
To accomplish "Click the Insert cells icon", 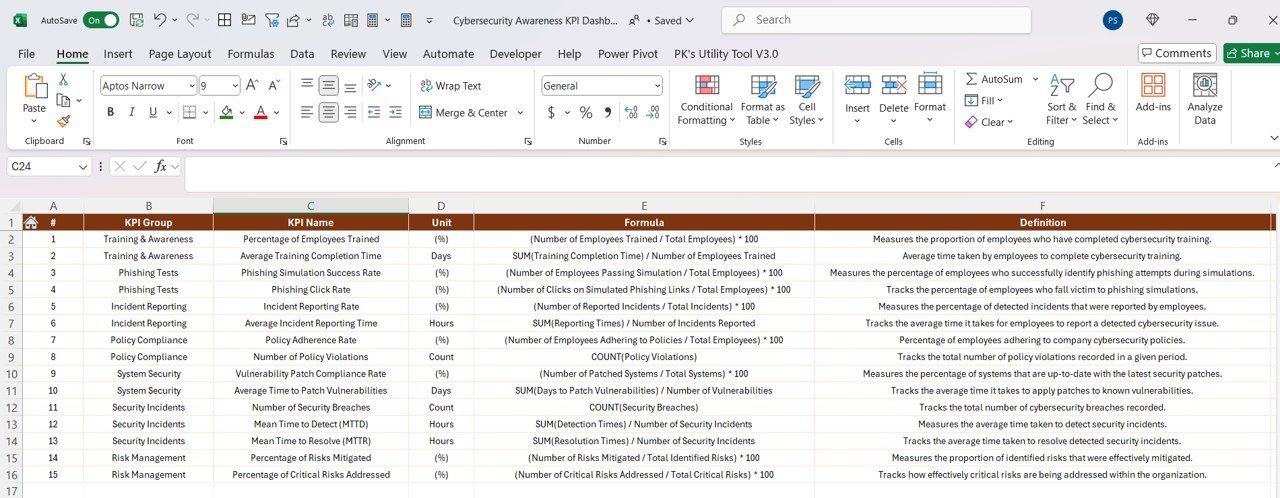I will tap(857, 86).
